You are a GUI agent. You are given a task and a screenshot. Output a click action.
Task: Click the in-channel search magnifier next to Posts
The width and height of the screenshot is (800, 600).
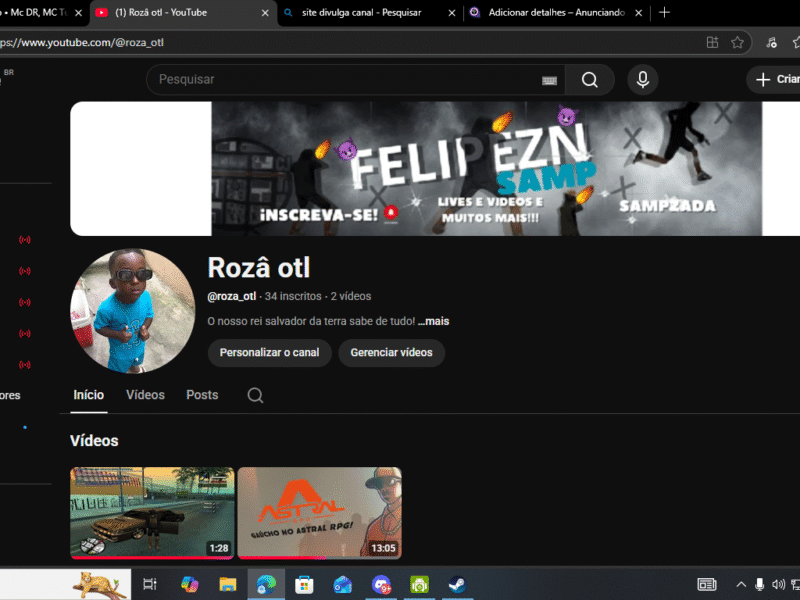tap(255, 395)
